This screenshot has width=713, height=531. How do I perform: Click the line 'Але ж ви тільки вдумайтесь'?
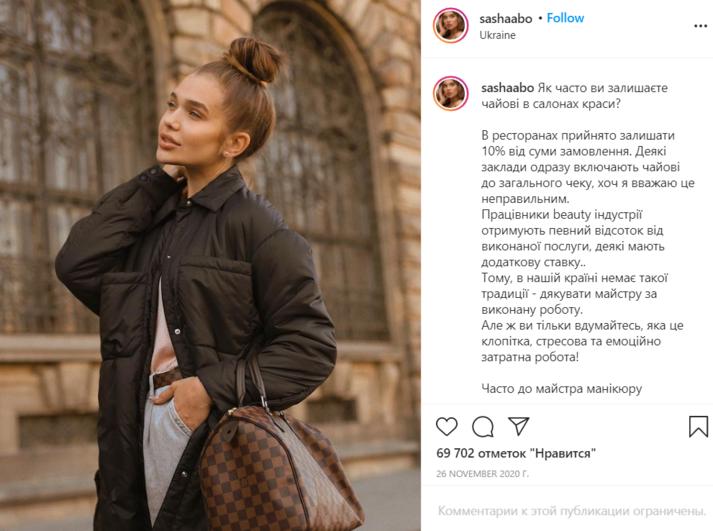click(x=582, y=326)
